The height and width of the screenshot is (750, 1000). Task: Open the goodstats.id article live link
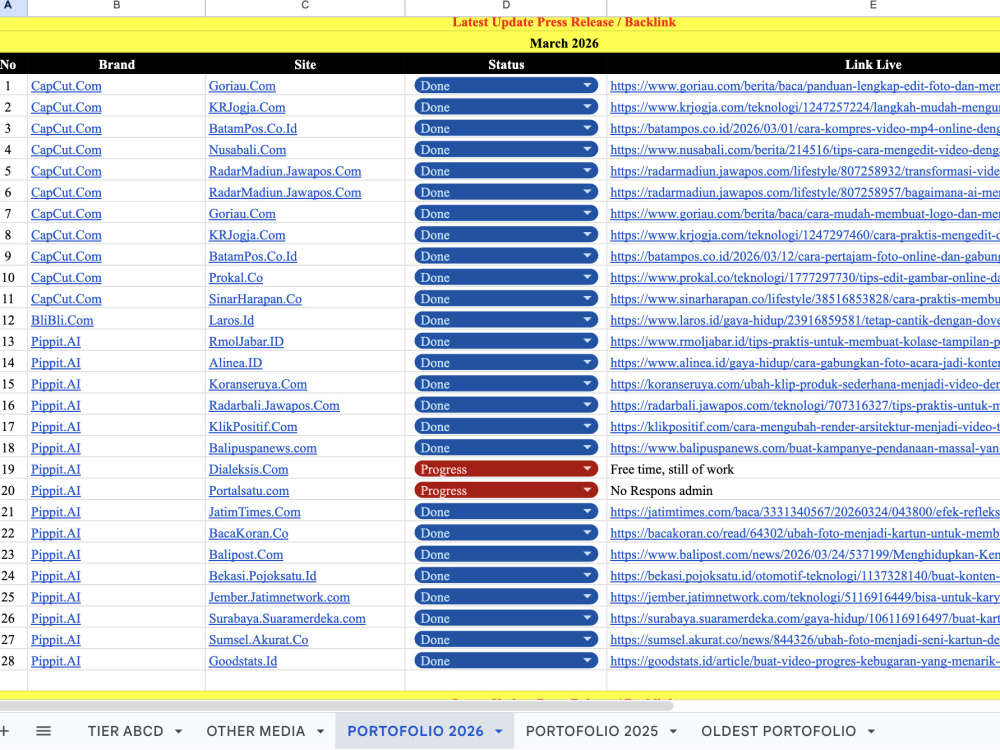coord(805,661)
